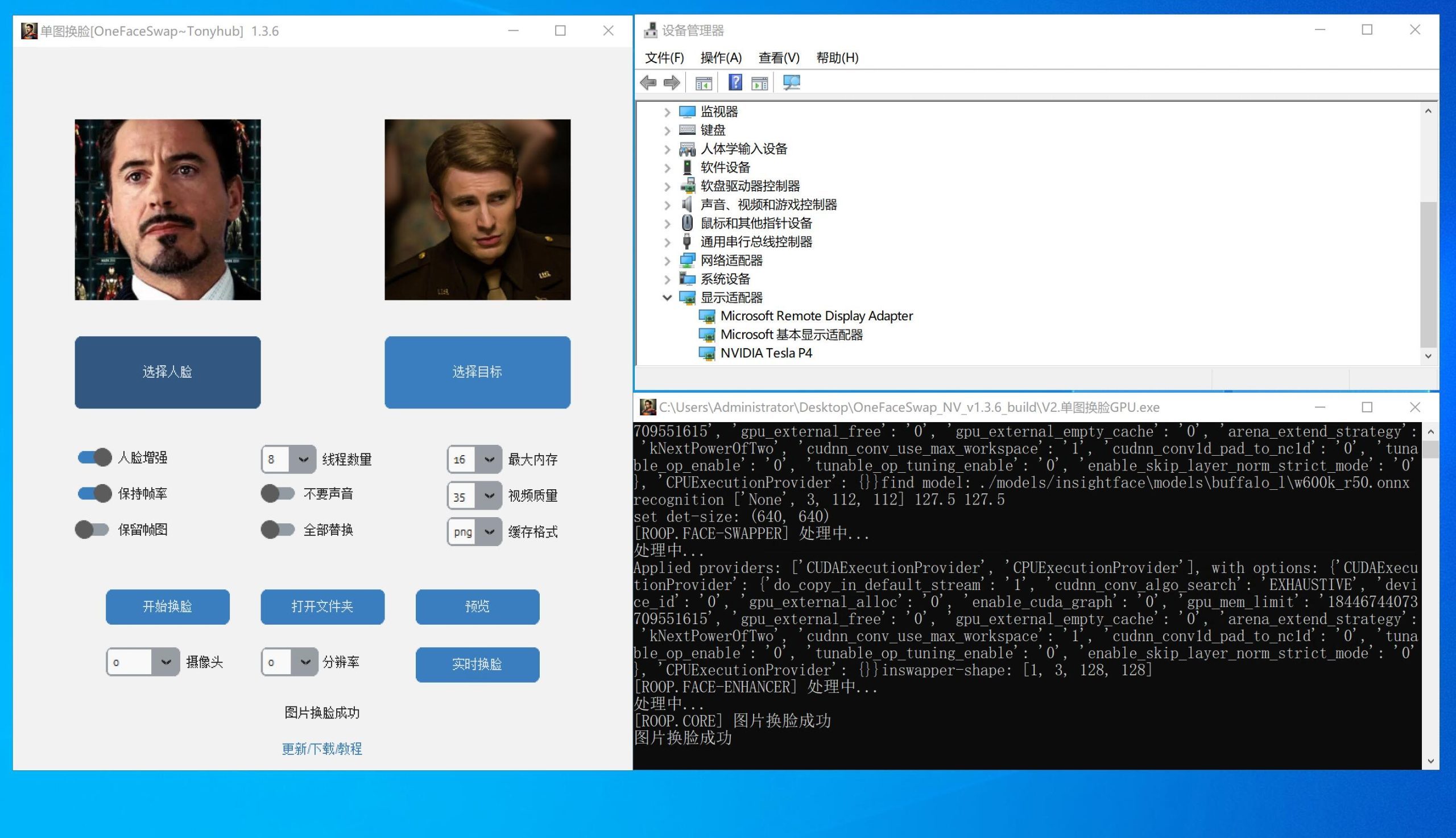Click the 打开文件夹 button
Image resolution: width=1456 pixels, height=838 pixels.
322,606
